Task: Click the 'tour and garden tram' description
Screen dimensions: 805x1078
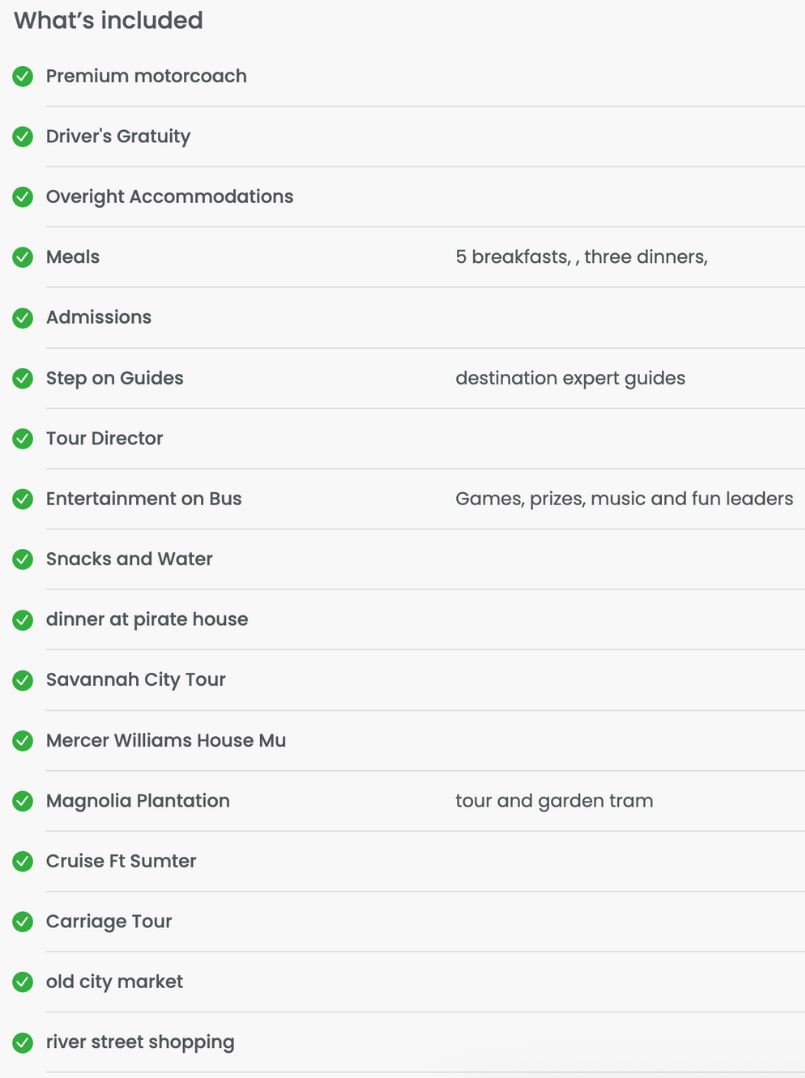Action: [554, 801]
